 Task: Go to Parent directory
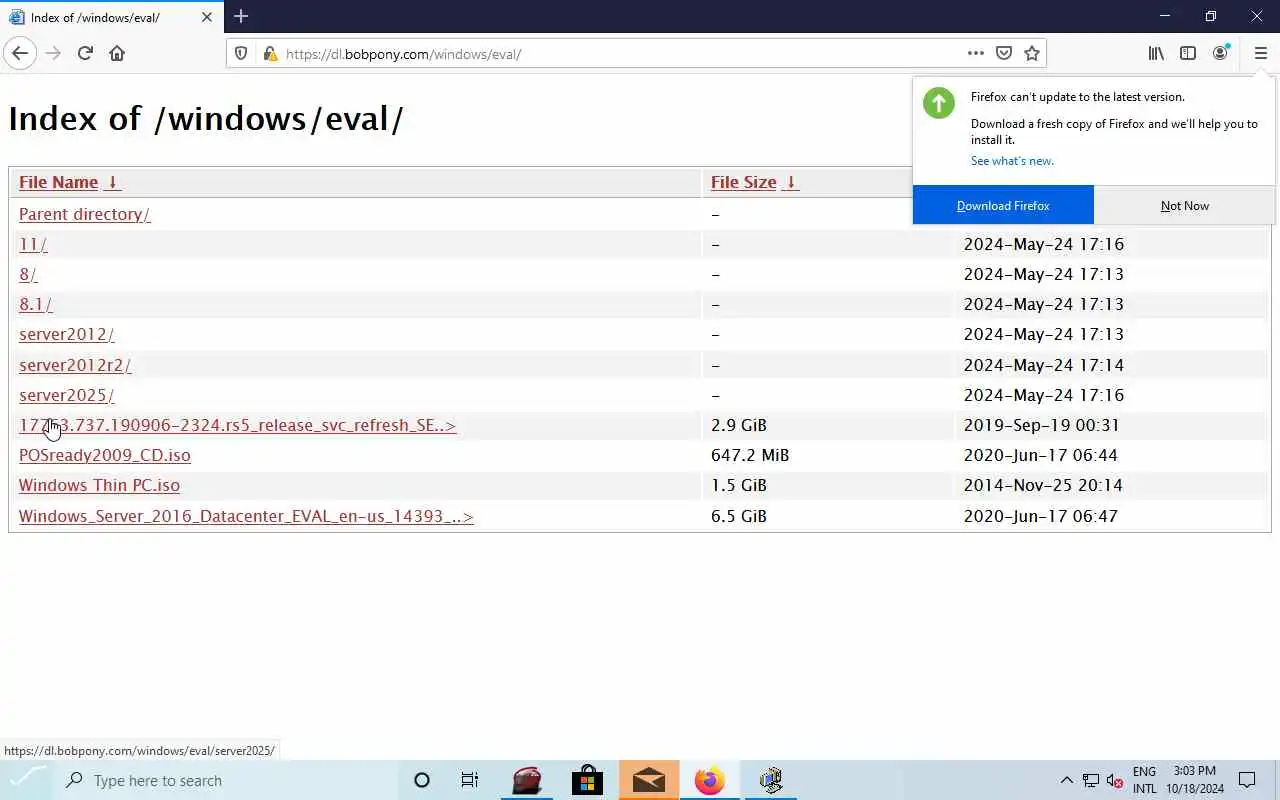pos(84,214)
